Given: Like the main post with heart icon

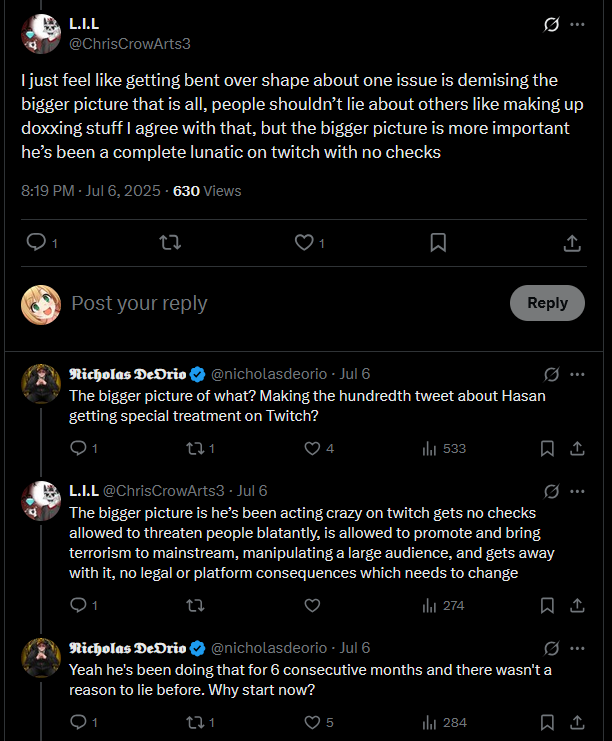Looking at the screenshot, I should click(304, 242).
